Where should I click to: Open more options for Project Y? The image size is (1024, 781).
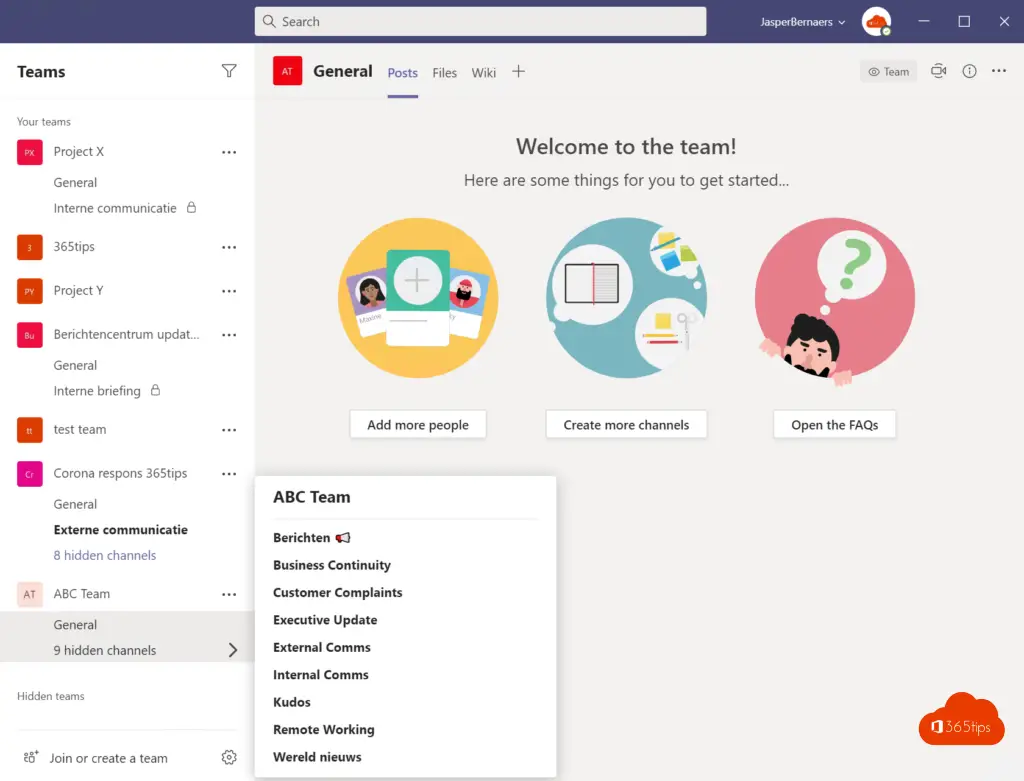point(229,291)
